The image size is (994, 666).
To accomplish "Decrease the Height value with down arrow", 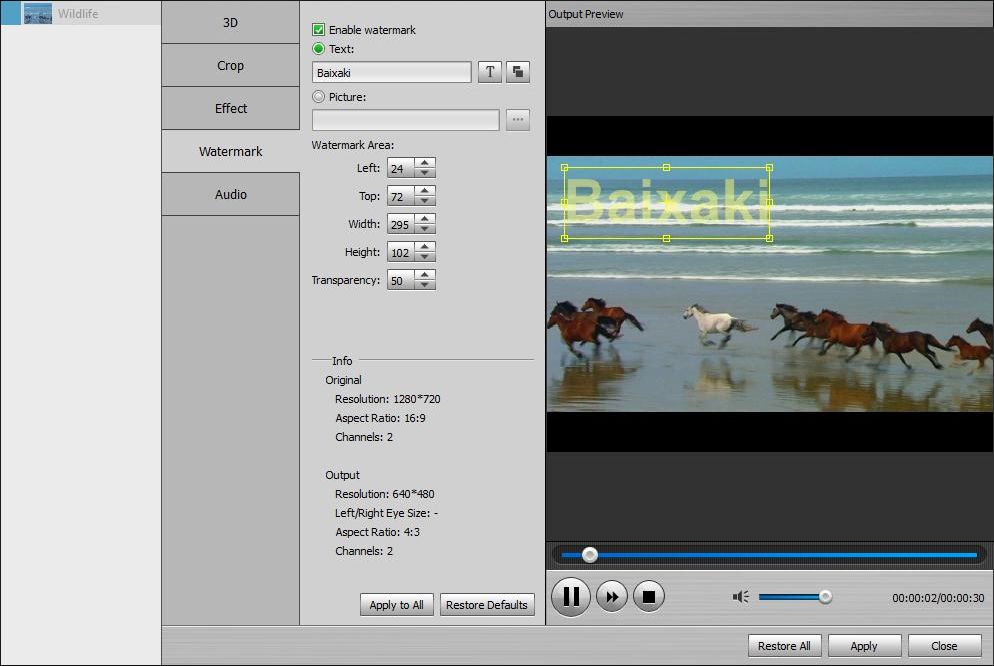I will click(x=424, y=256).
